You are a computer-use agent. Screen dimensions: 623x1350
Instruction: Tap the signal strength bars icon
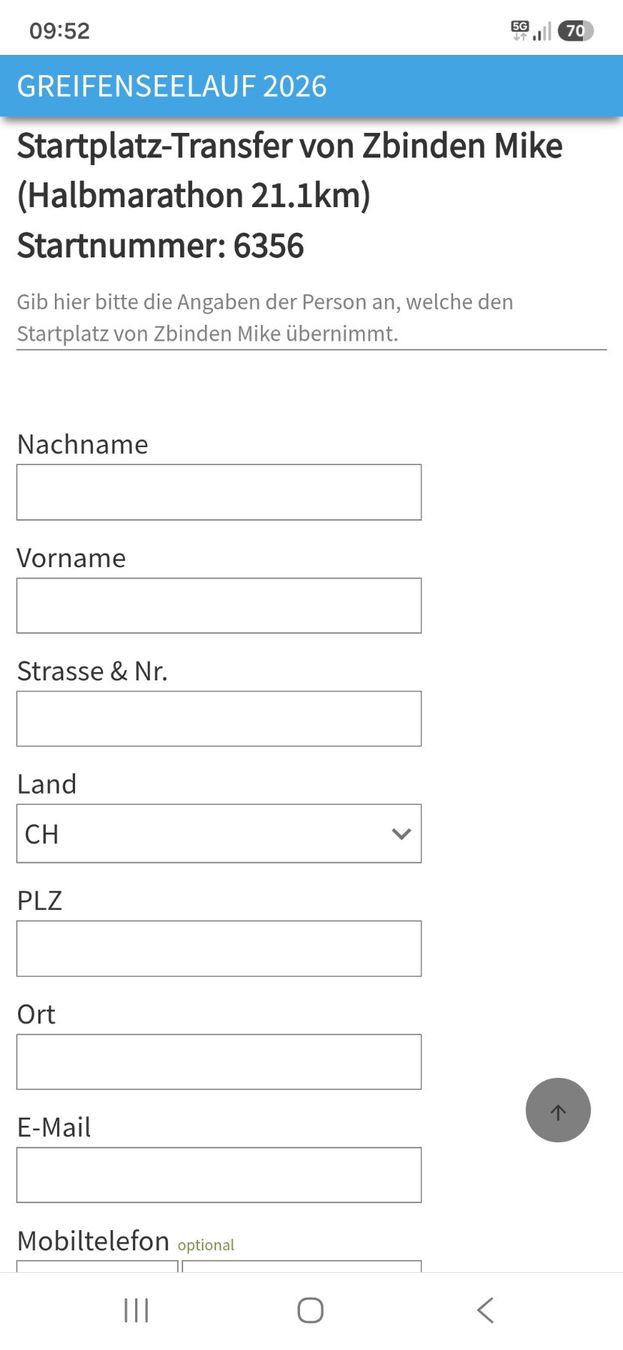click(542, 32)
